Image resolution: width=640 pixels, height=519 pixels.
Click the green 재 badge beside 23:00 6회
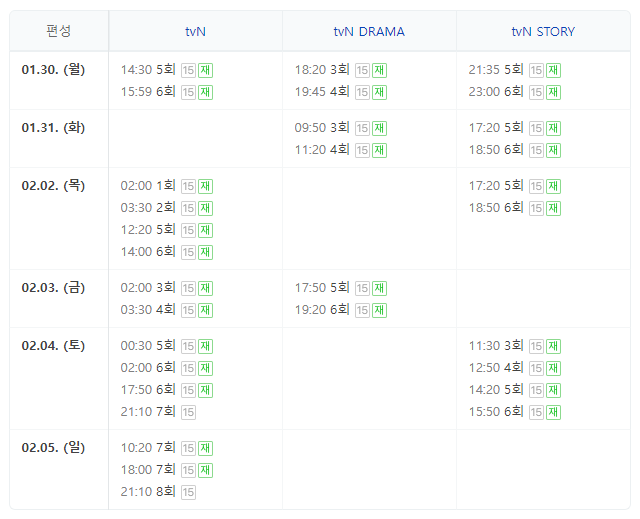[553, 92]
